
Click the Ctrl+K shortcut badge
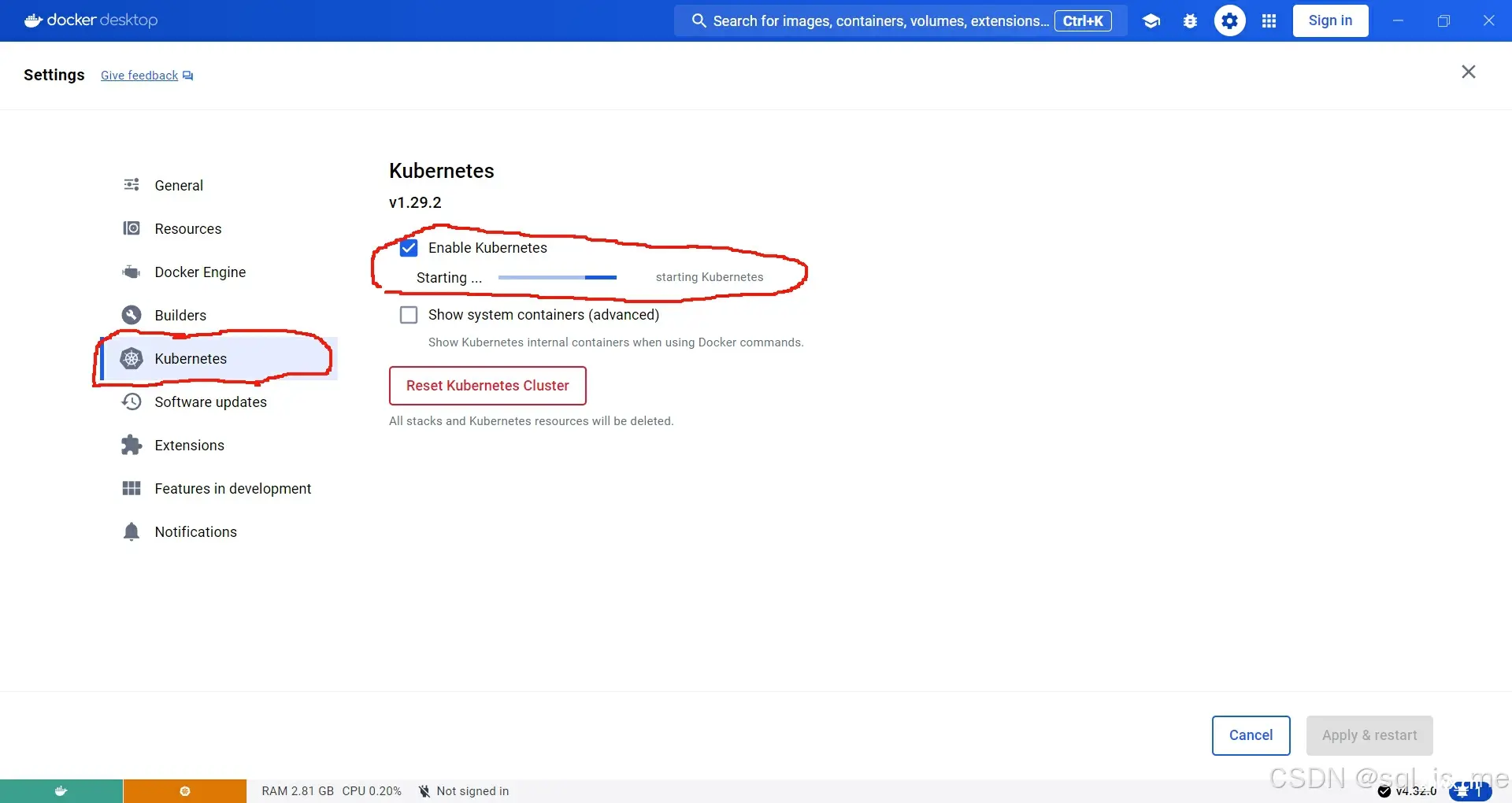coord(1083,21)
